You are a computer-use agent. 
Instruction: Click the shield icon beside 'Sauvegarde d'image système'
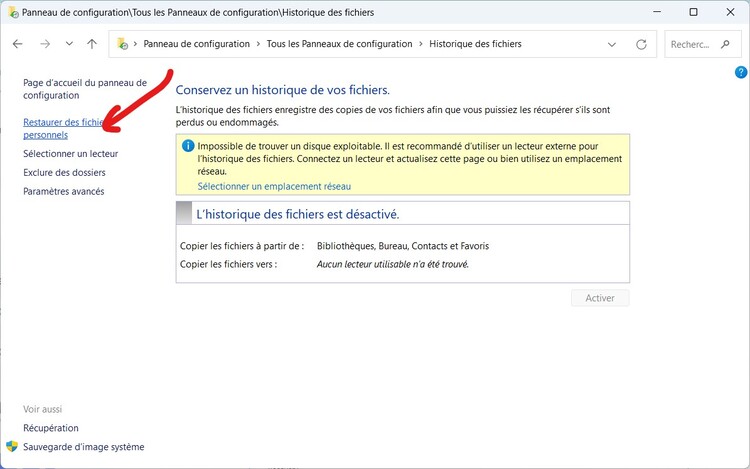click(x=12, y=447)
